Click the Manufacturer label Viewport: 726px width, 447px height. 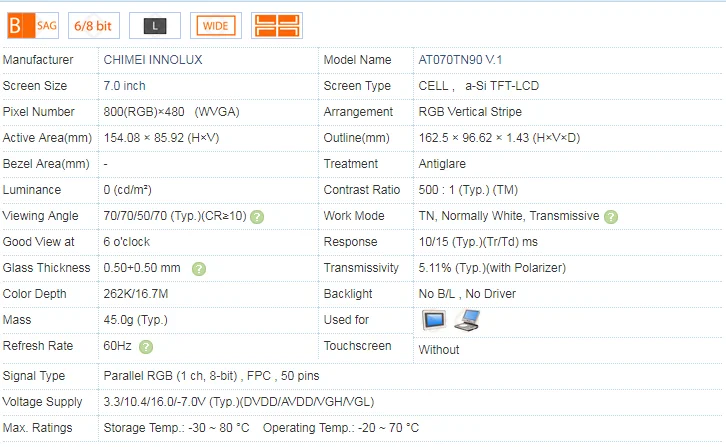tap(38, 60)
